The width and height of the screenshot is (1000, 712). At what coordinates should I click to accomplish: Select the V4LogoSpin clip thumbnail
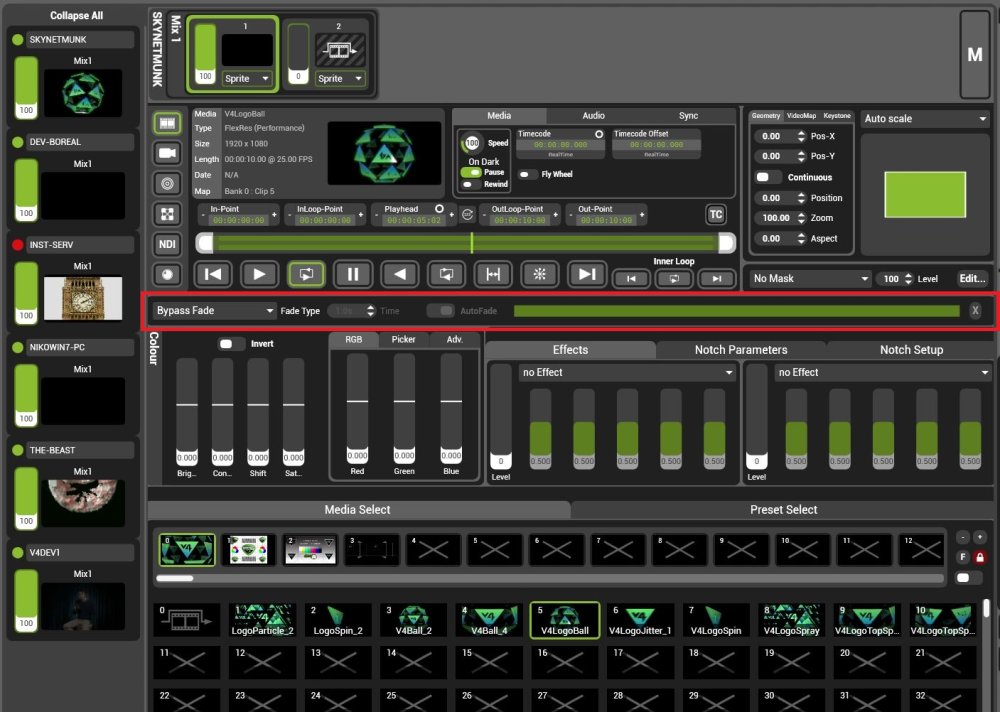[716, 618]
